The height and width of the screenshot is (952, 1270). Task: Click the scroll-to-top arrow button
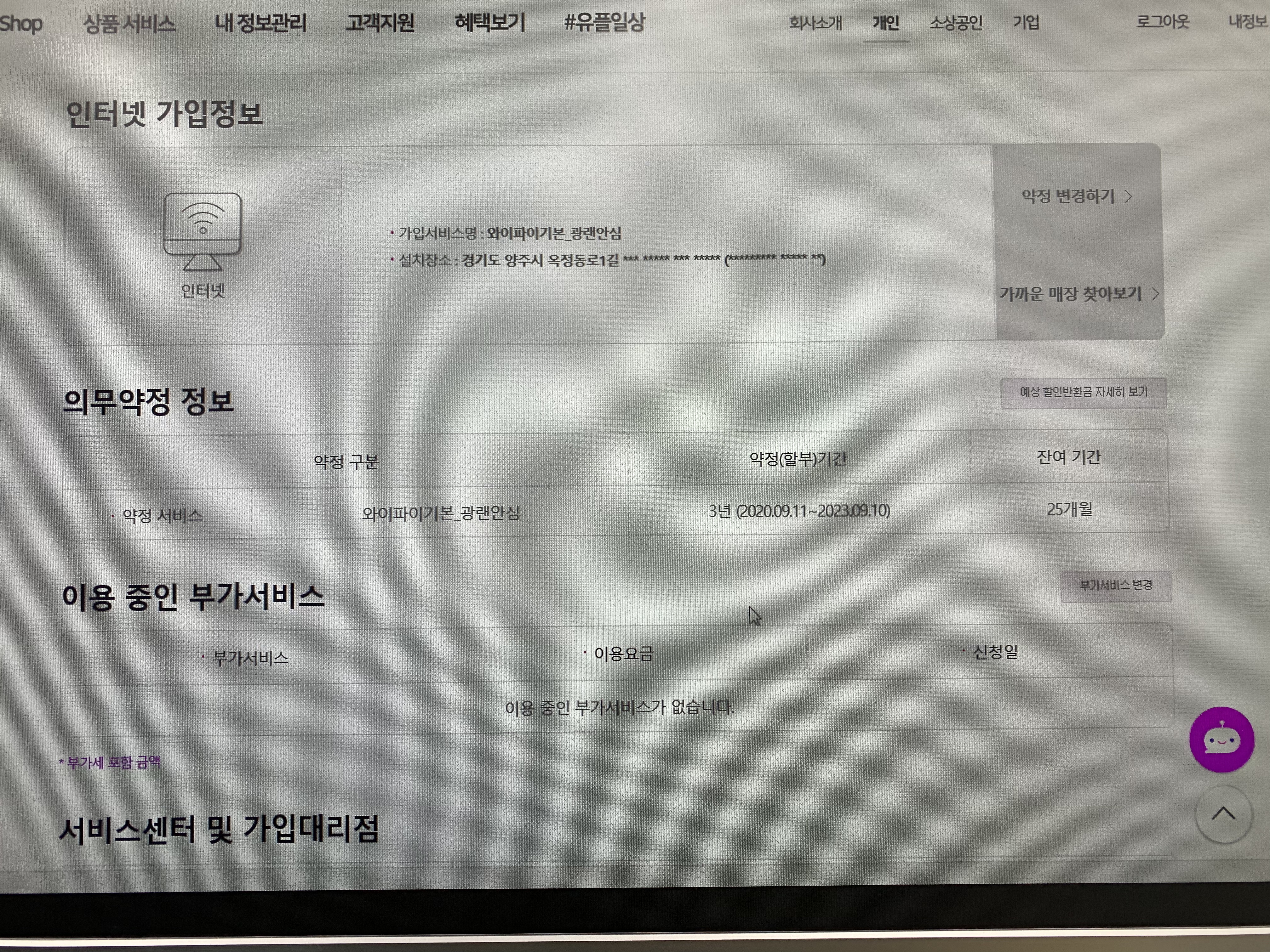1223,814
